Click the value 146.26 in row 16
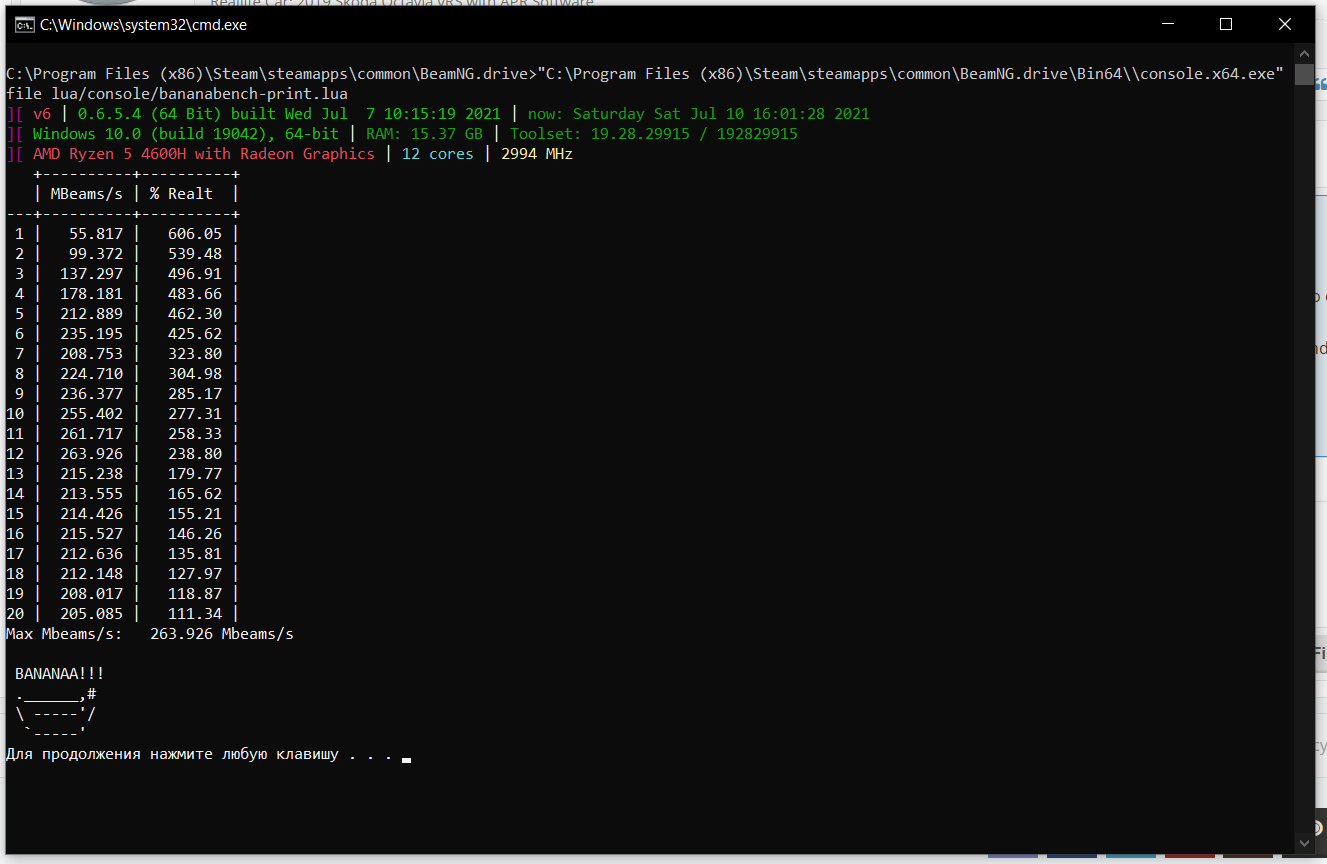The image size is (1327, 864). click(x=195, y=534)
